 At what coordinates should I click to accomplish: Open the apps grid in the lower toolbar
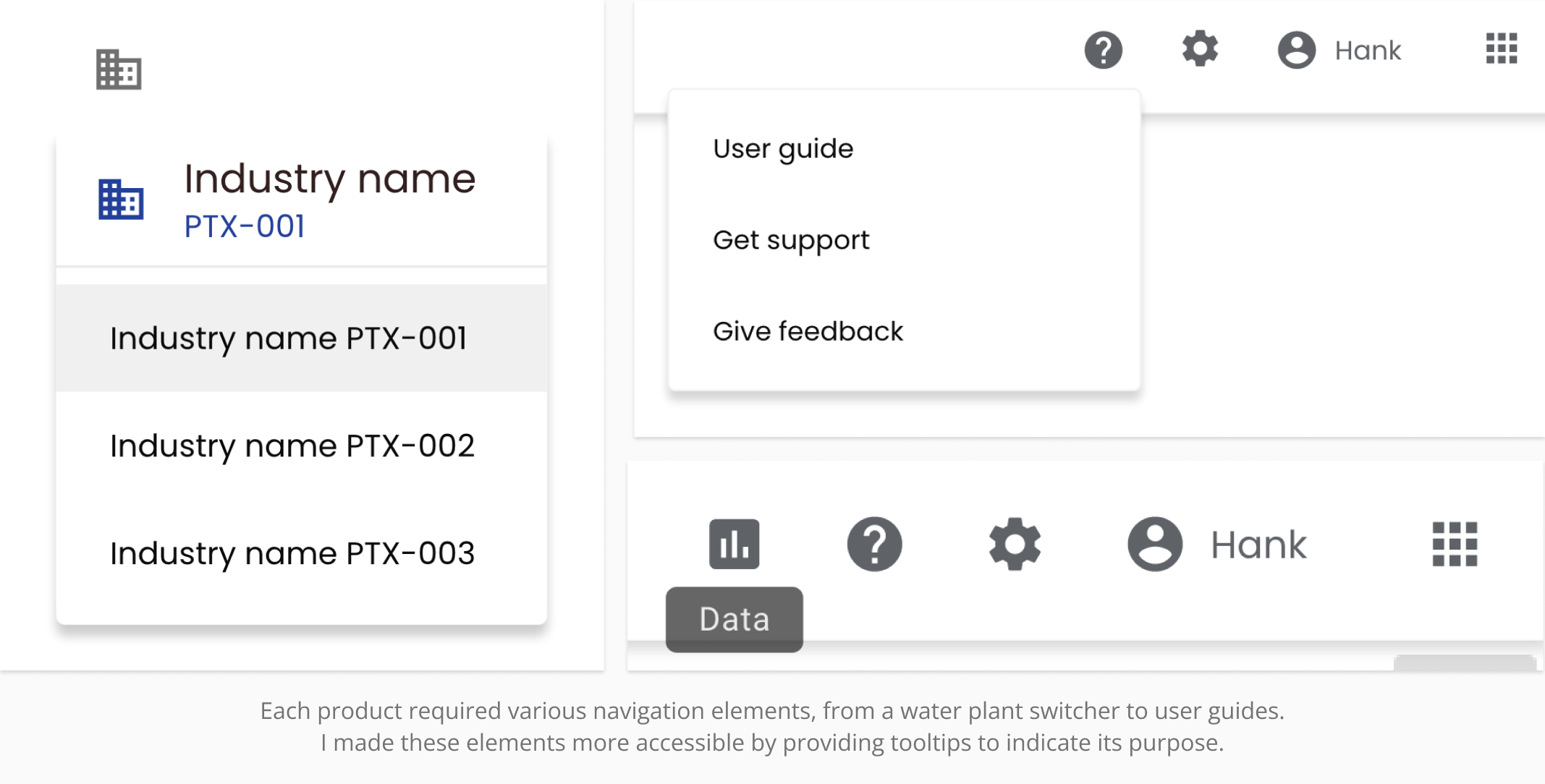tap(1455, 544)
